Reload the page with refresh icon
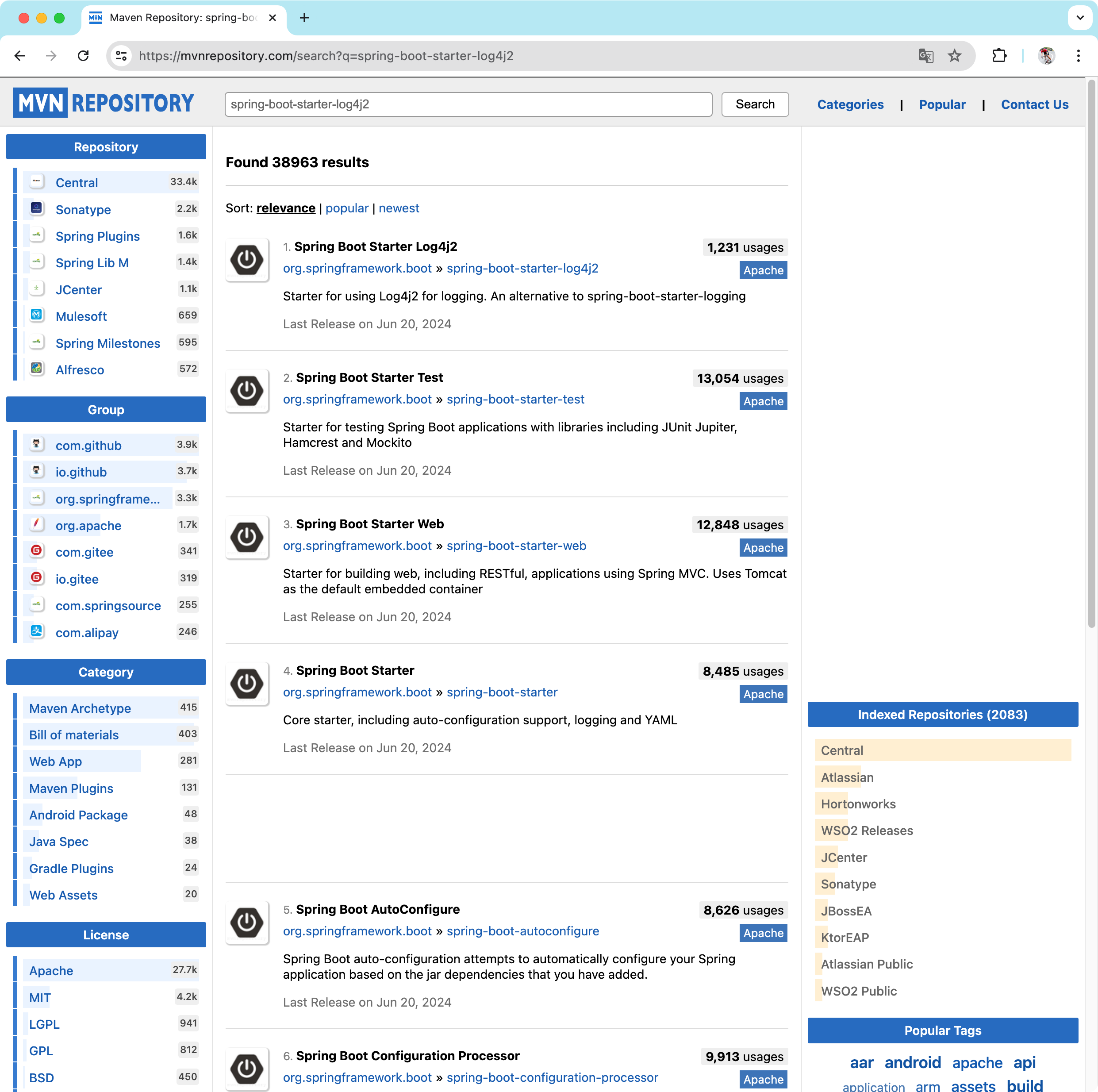This screenshot has width=1098, height=1092. [84, 56]
